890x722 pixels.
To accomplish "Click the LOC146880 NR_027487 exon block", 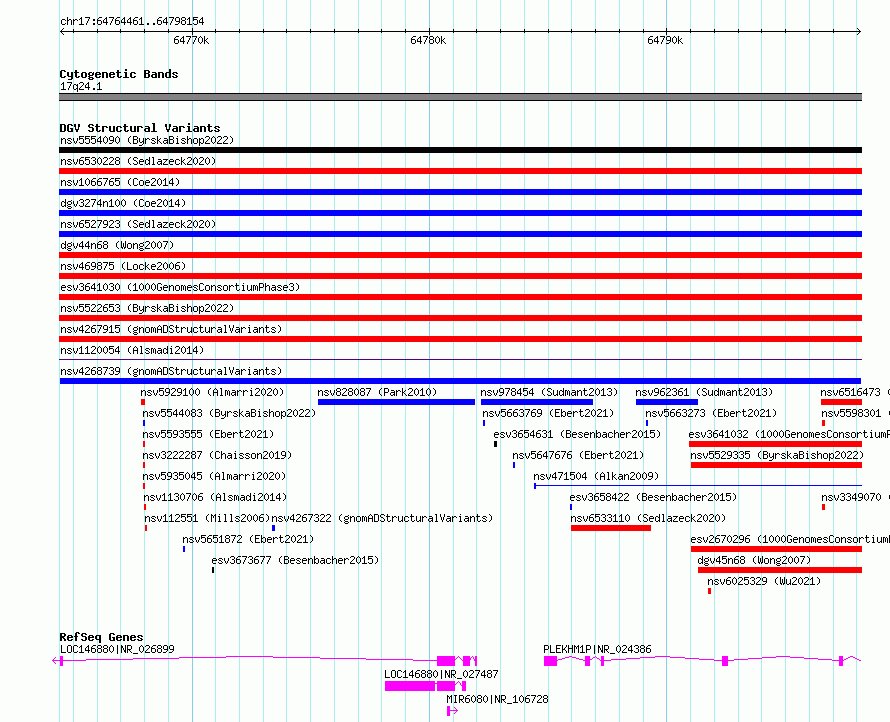I will coord(410,686).
